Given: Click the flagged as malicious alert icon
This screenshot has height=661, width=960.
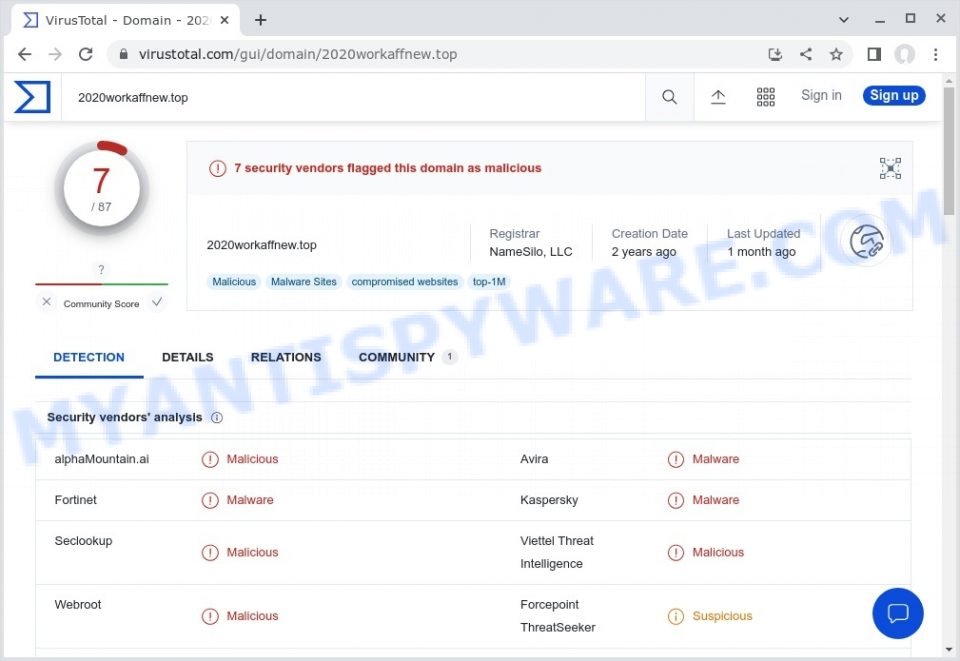Looking at the screenshot, I should point(217,168).
